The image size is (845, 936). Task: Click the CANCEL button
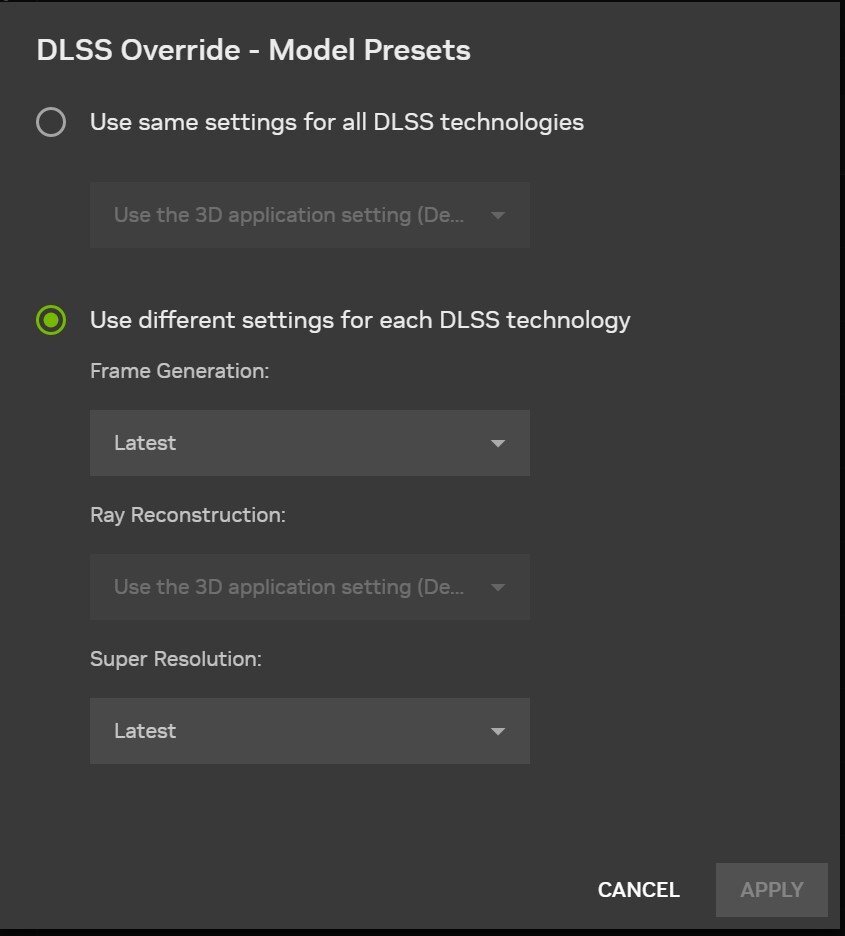point(639,889)
